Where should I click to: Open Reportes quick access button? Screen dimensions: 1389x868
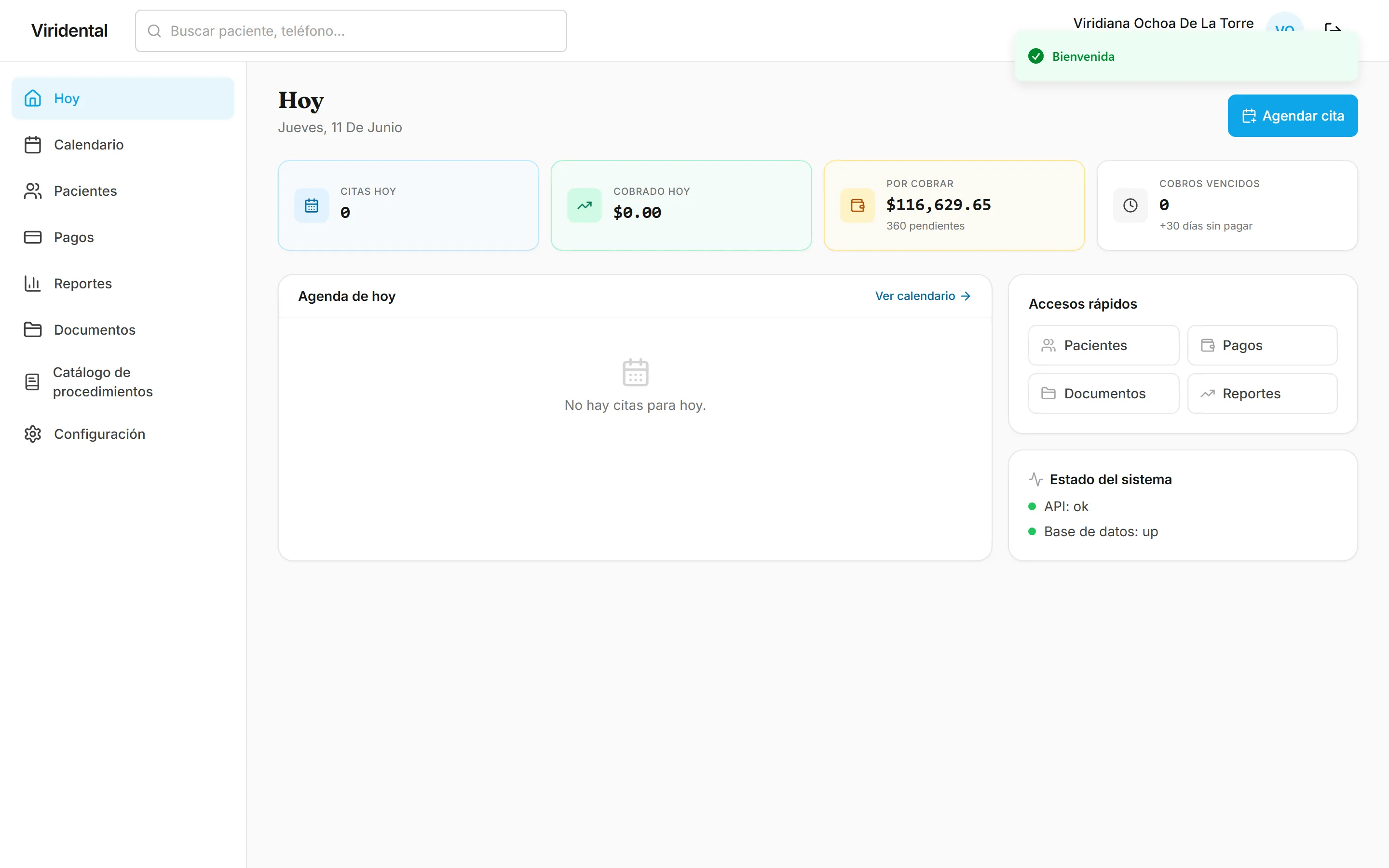[1262, 393]
